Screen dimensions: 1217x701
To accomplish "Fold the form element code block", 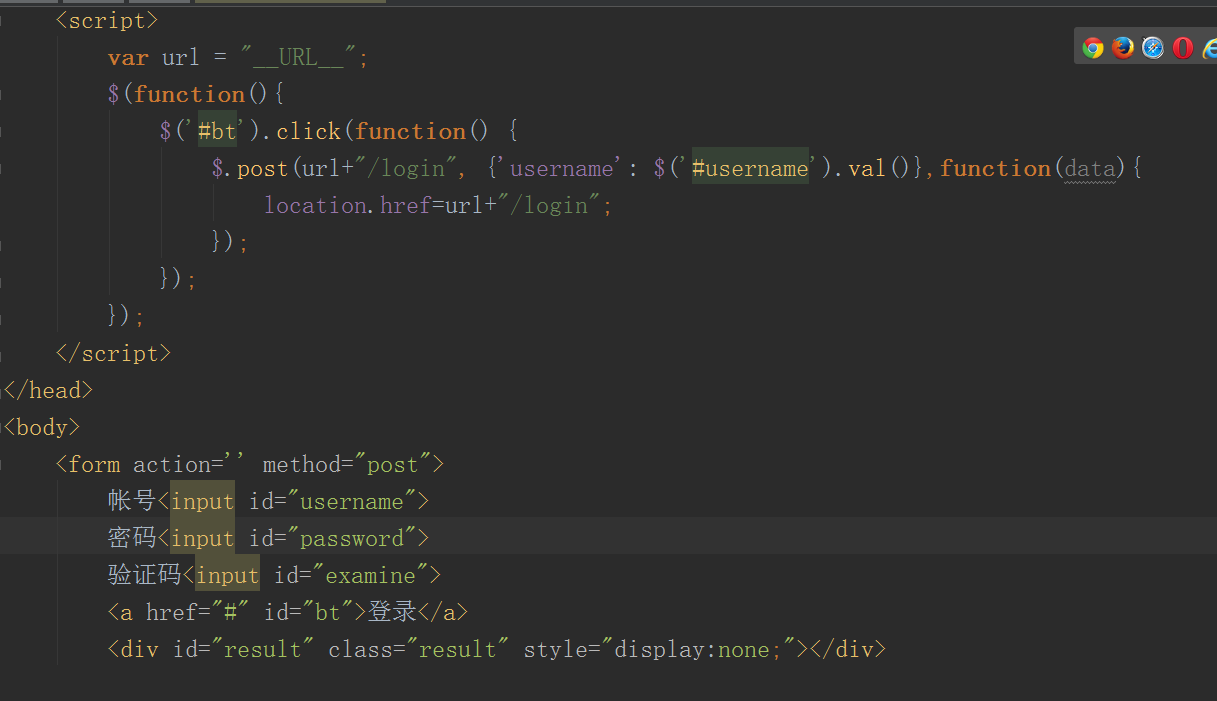I will click(x=3, y=464).
